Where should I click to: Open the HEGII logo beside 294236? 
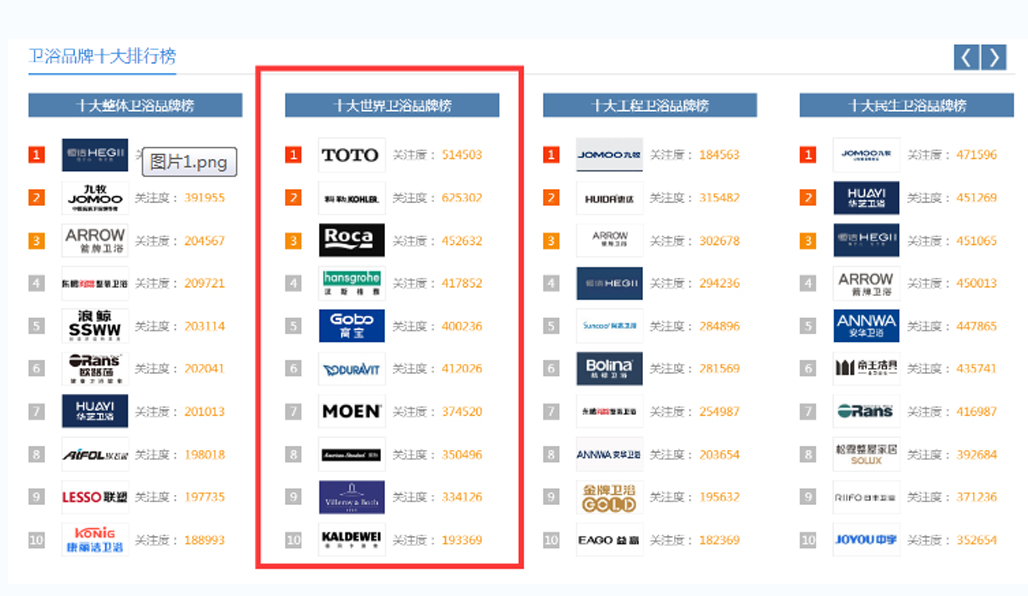click(609, 283)
